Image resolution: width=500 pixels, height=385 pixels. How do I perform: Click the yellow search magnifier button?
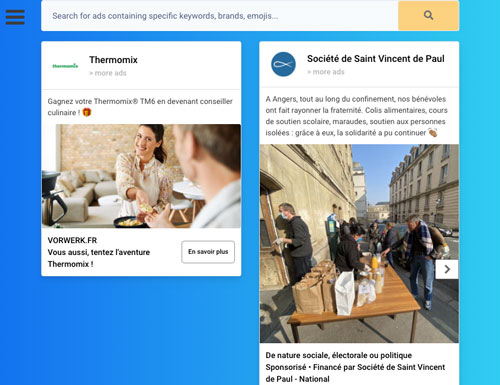pyautogui.click(x=428, y=15)
